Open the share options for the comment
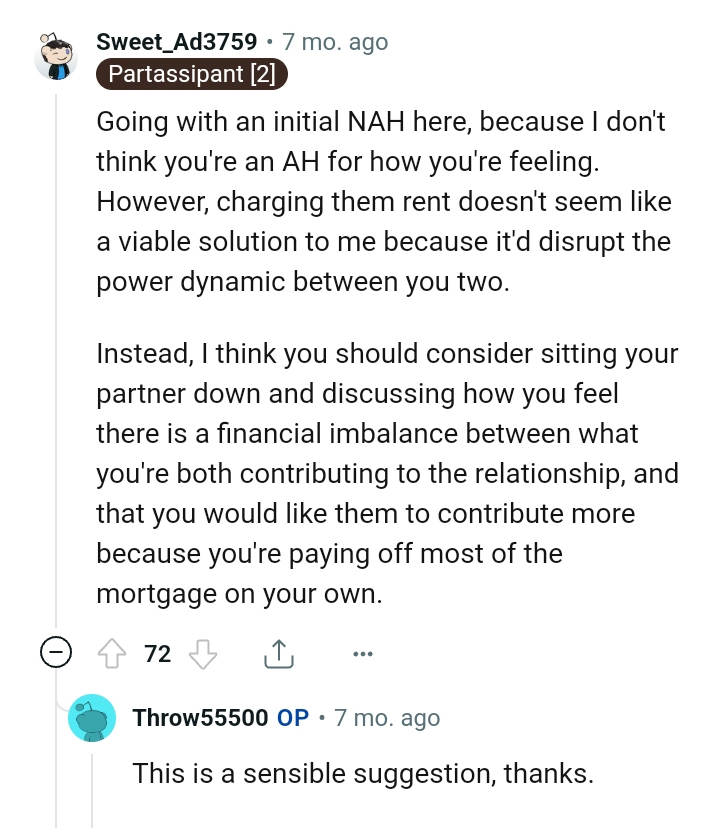This screenshot has width=720, height=828. (278, 653)
